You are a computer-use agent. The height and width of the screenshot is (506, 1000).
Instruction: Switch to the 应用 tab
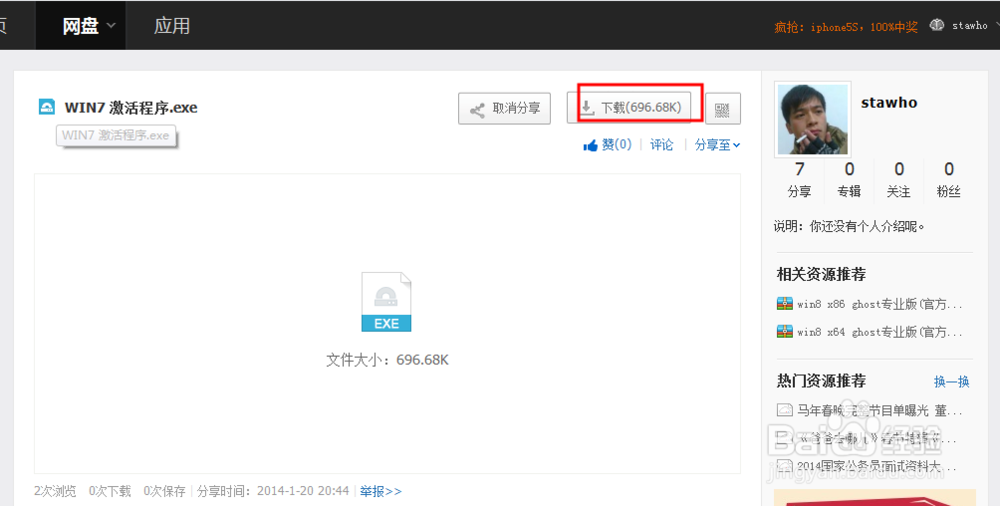coord(172,26)
